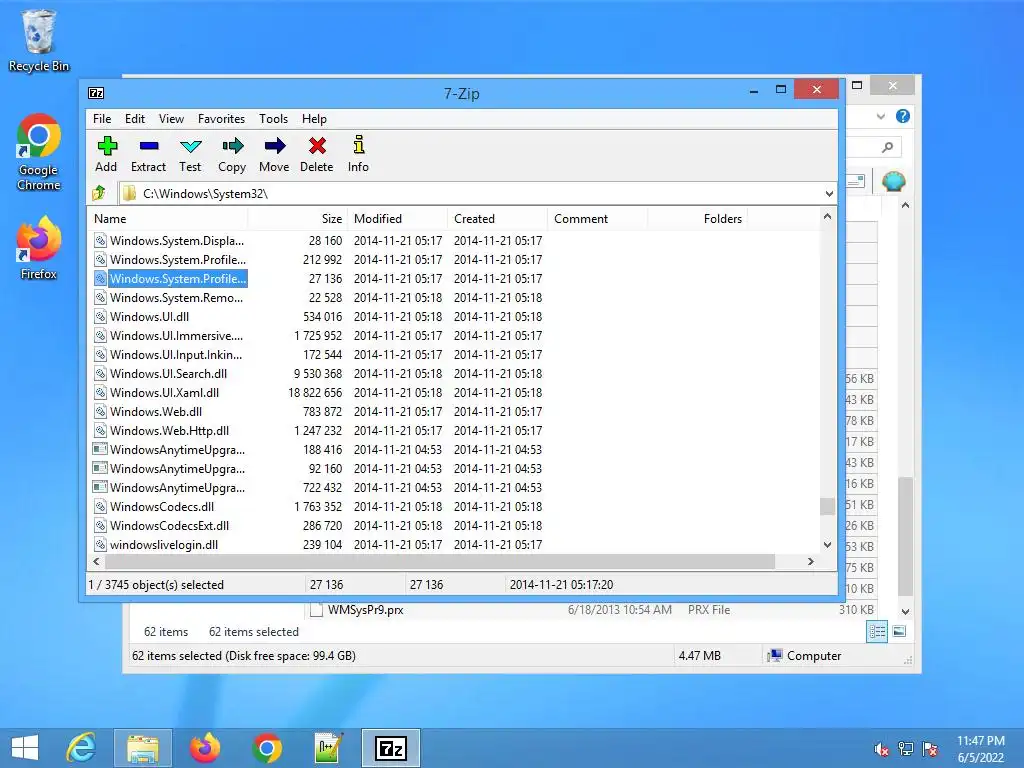Screen dimensions: 1024x768
Task: Expand the Explorer ribbon chevron
Action: [880, 116]
